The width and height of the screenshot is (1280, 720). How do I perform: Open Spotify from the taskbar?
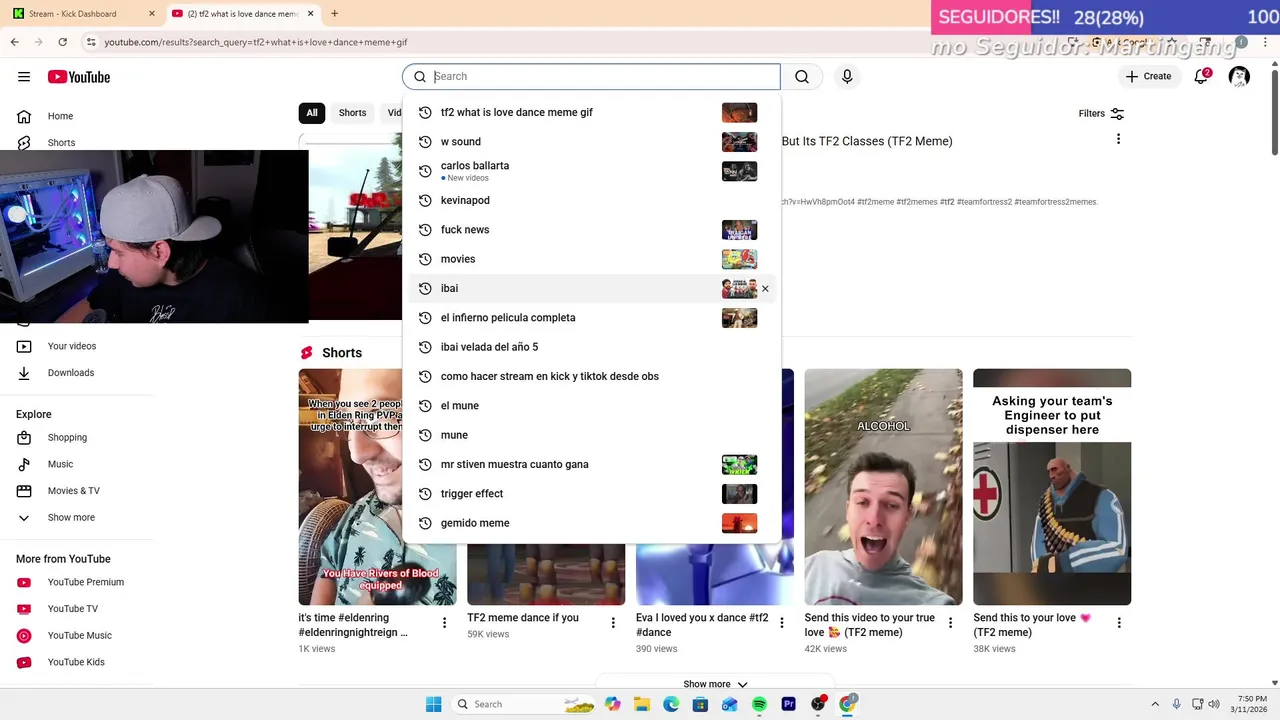tap(759, 704)
